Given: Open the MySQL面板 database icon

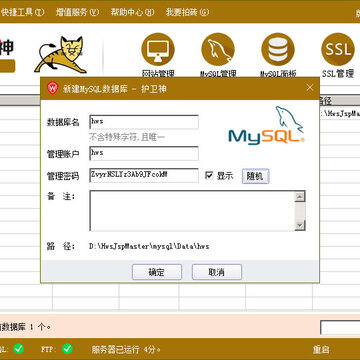Looking at the screenshot, I should tap(278, 50).
